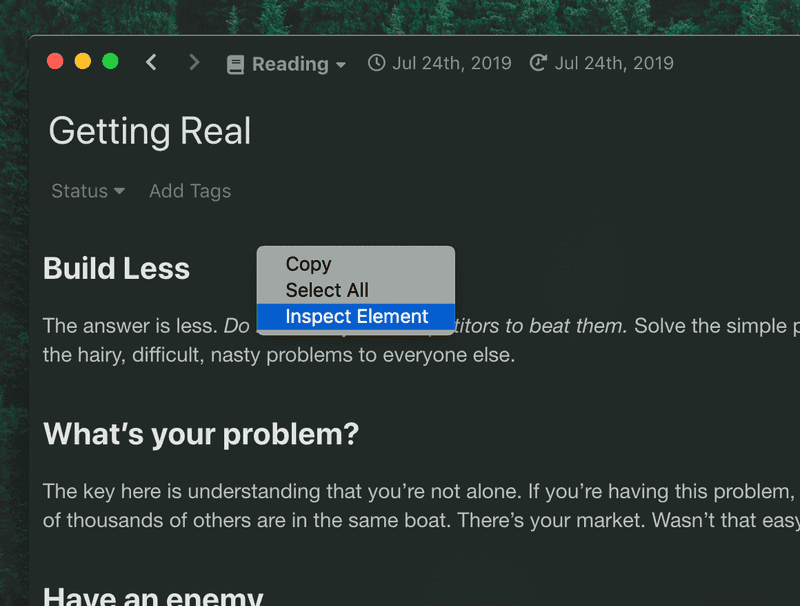Click the clock icon next to the creation date

tap(376, 62)
